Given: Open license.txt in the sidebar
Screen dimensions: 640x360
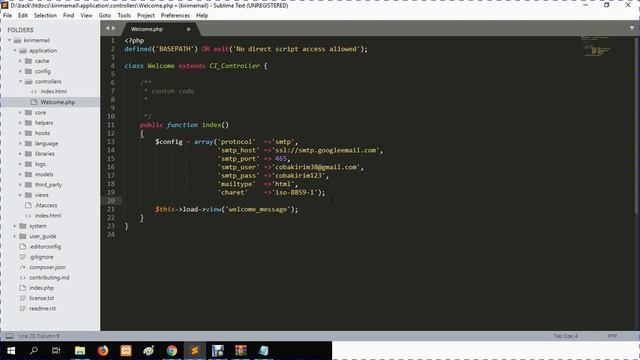Looking at the screenshot, I should 41,298.
